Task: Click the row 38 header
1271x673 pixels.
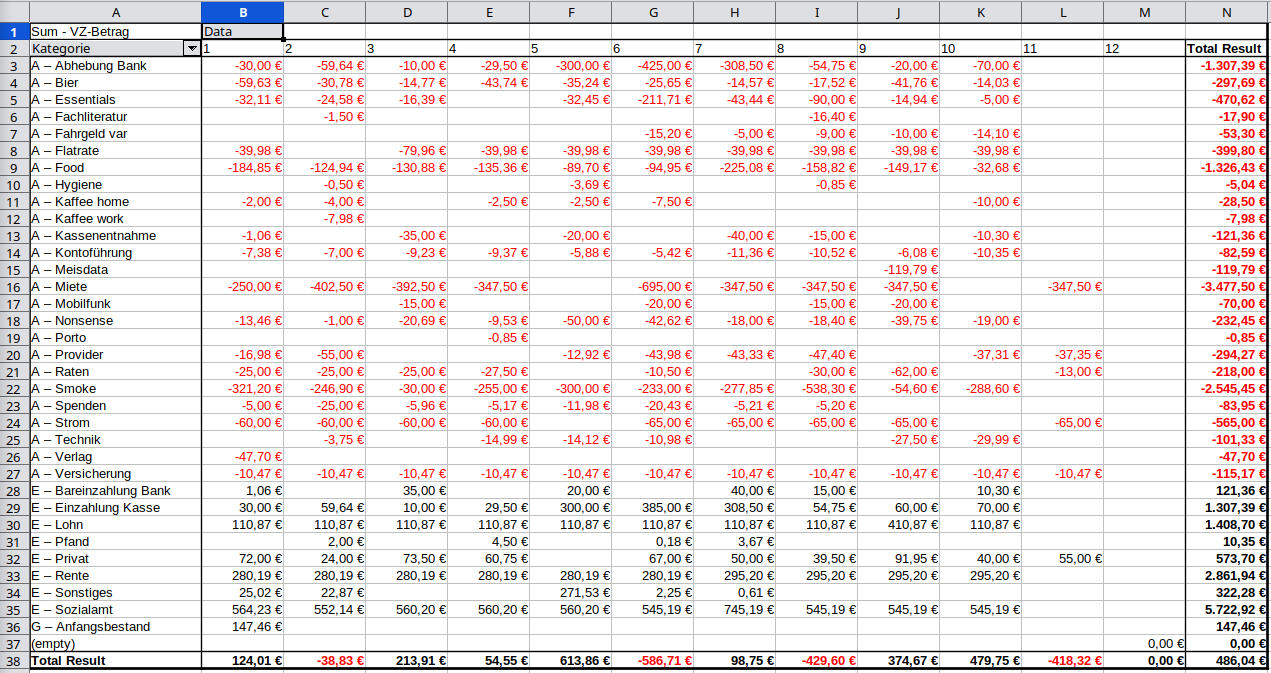Action: point(14,661)
